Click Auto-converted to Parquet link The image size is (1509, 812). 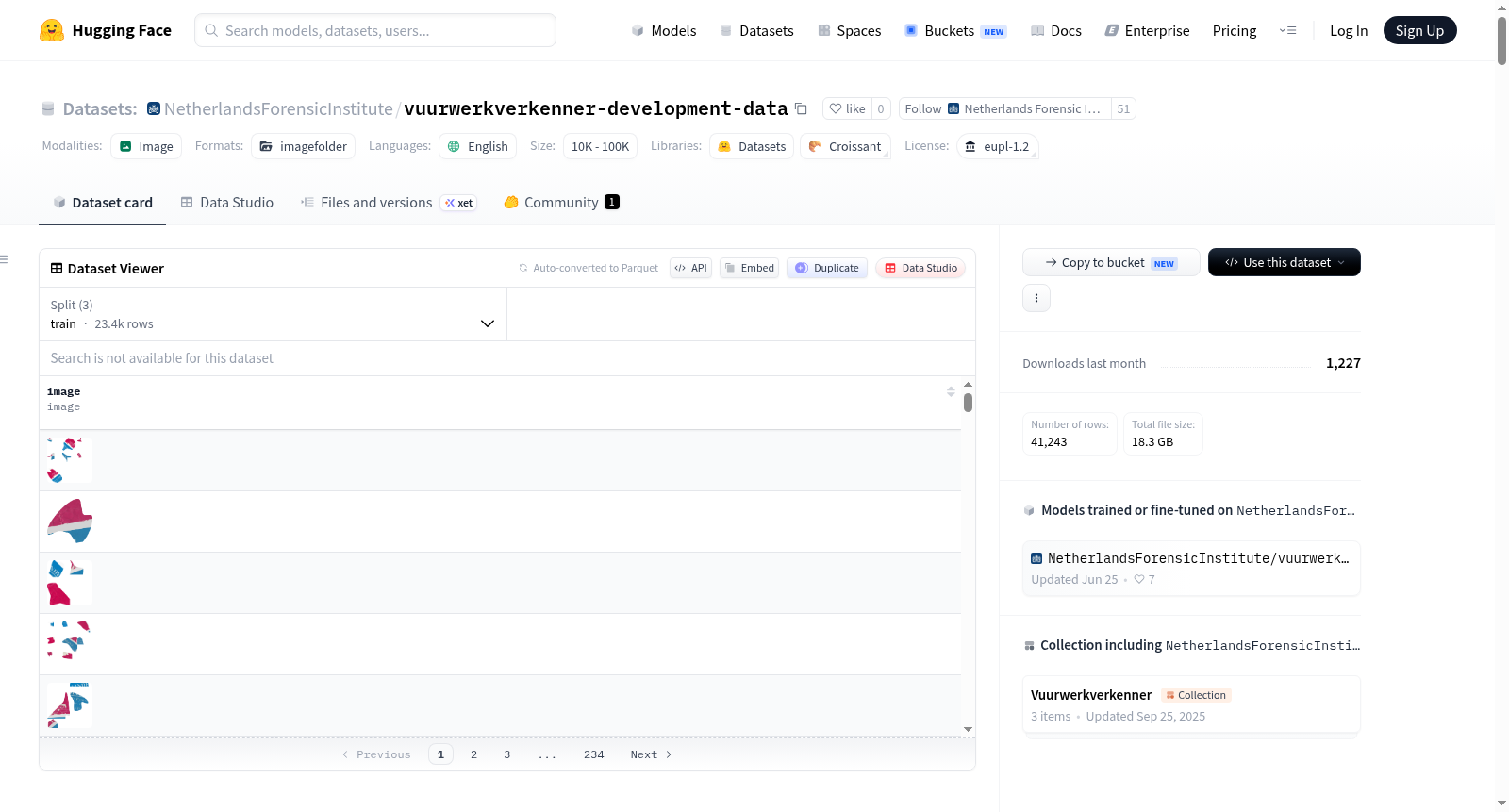(570, 268)
